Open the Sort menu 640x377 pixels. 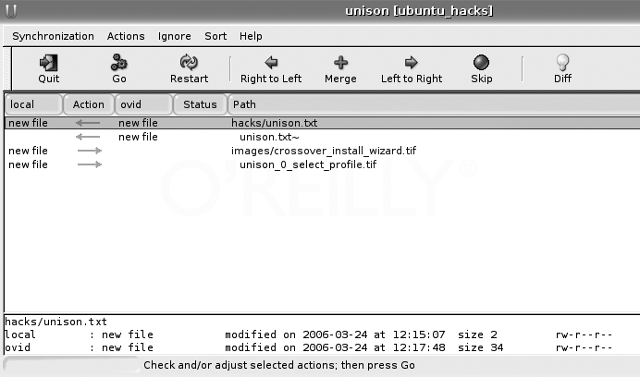216,36
